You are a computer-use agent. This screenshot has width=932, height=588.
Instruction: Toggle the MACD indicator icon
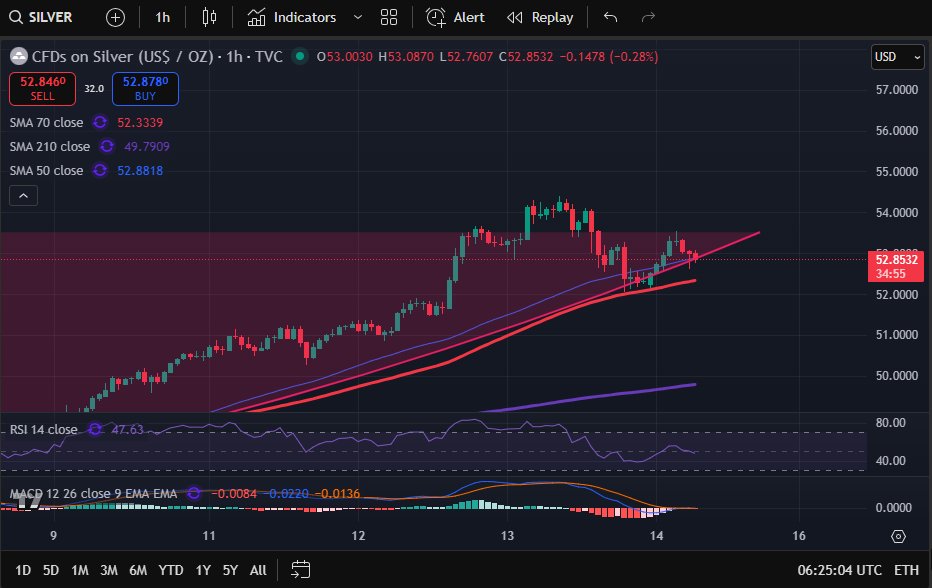point(194,494)
